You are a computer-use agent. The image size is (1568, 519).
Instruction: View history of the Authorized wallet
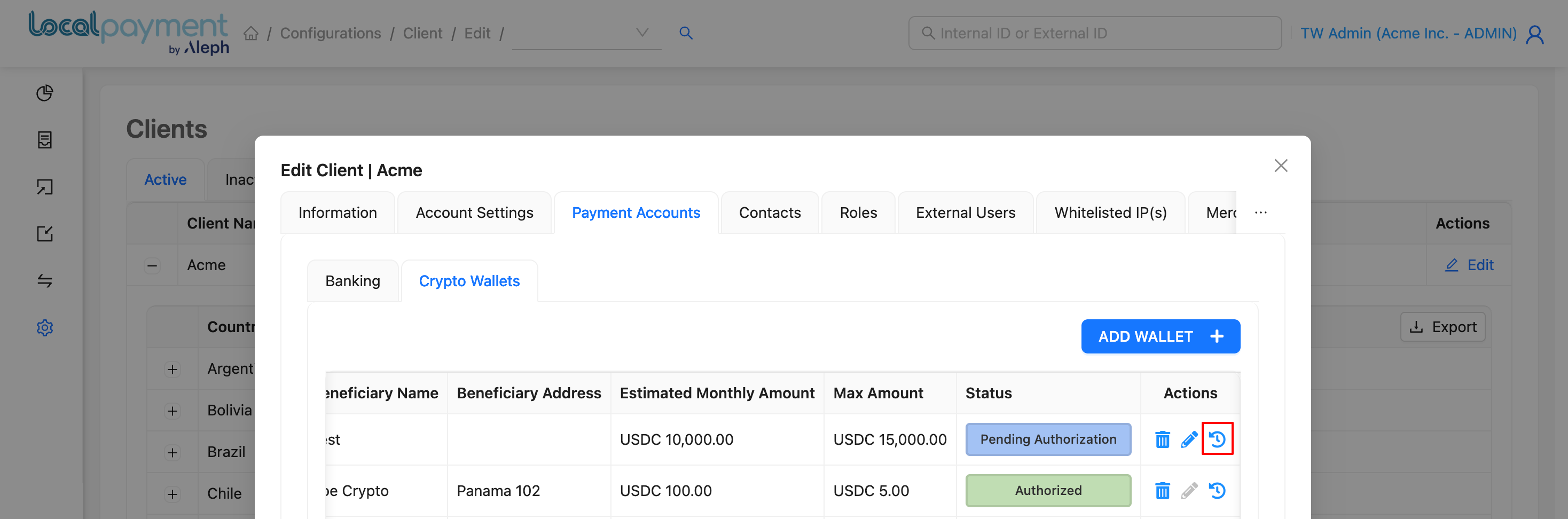(x=1217, y=490)
